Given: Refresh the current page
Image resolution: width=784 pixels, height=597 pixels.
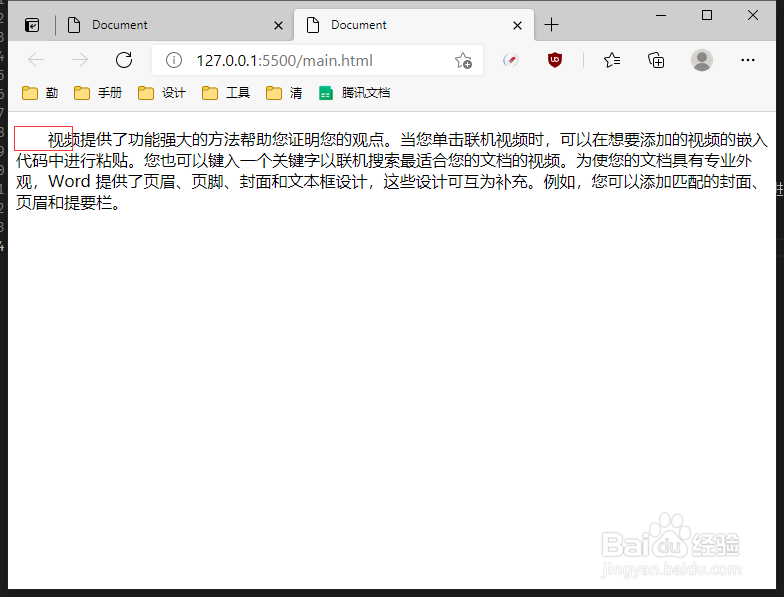Looking at the screenshot, I should pos(124,60).
